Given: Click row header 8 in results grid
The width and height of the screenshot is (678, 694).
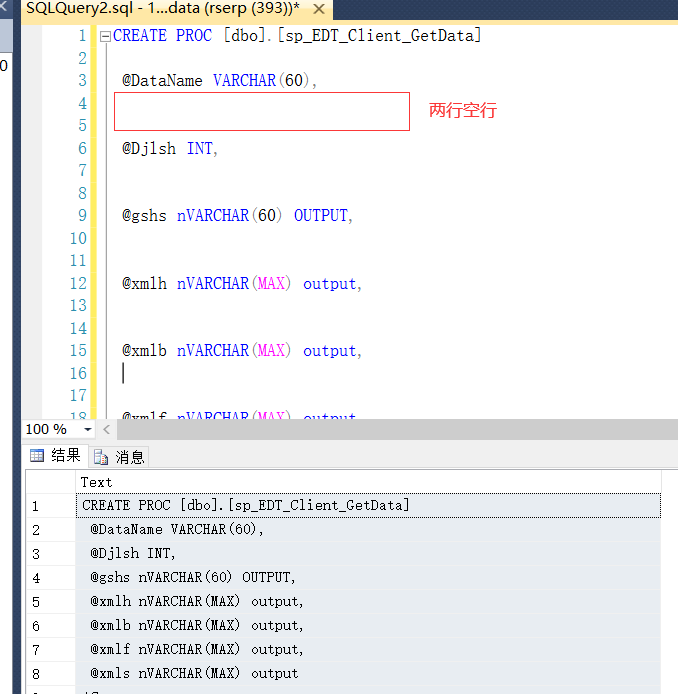Looking at the screenshot, I should [x=51, y=673].
